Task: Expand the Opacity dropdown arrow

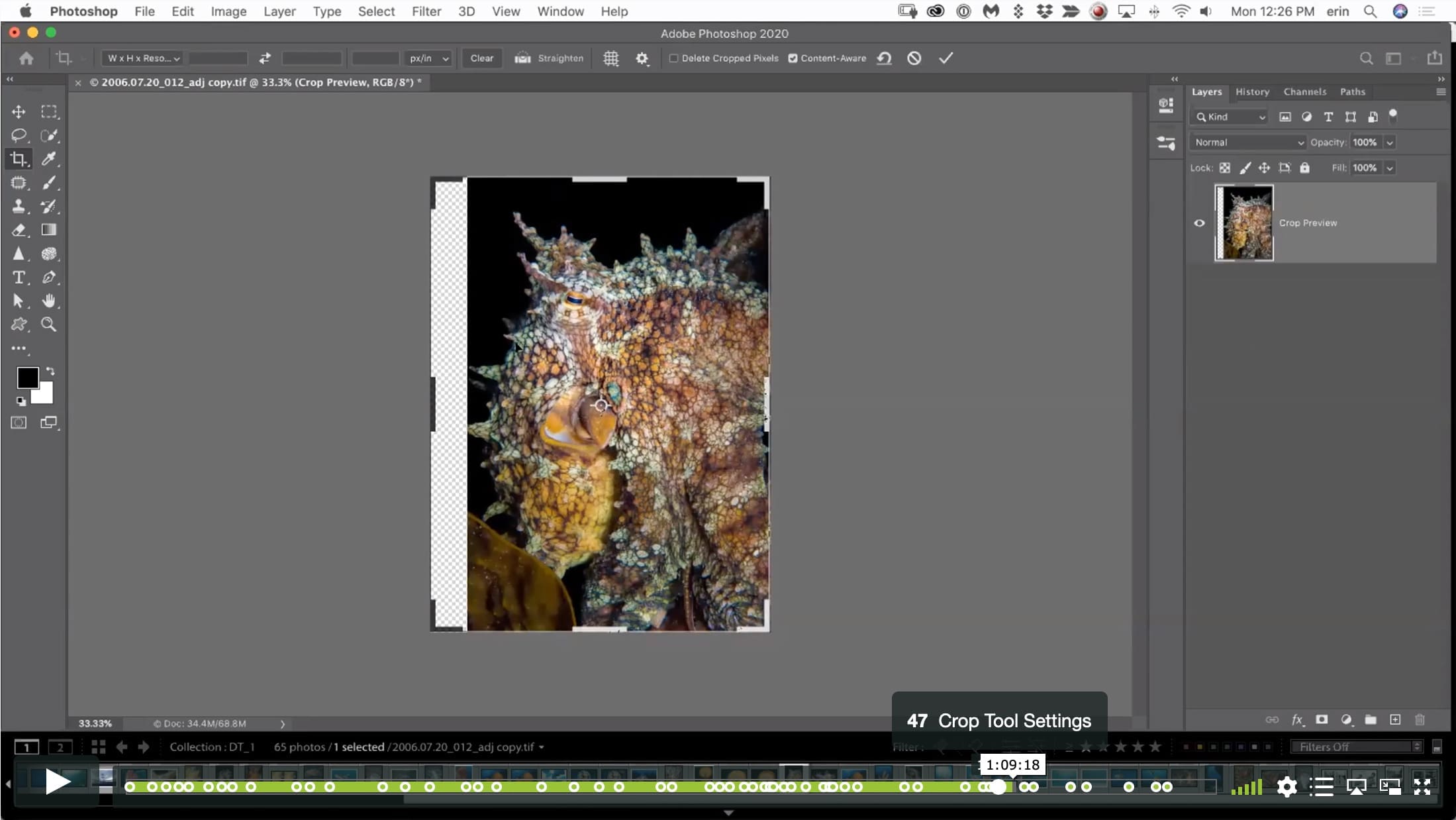Action: pyautogui.click(x=1390, y=142)
